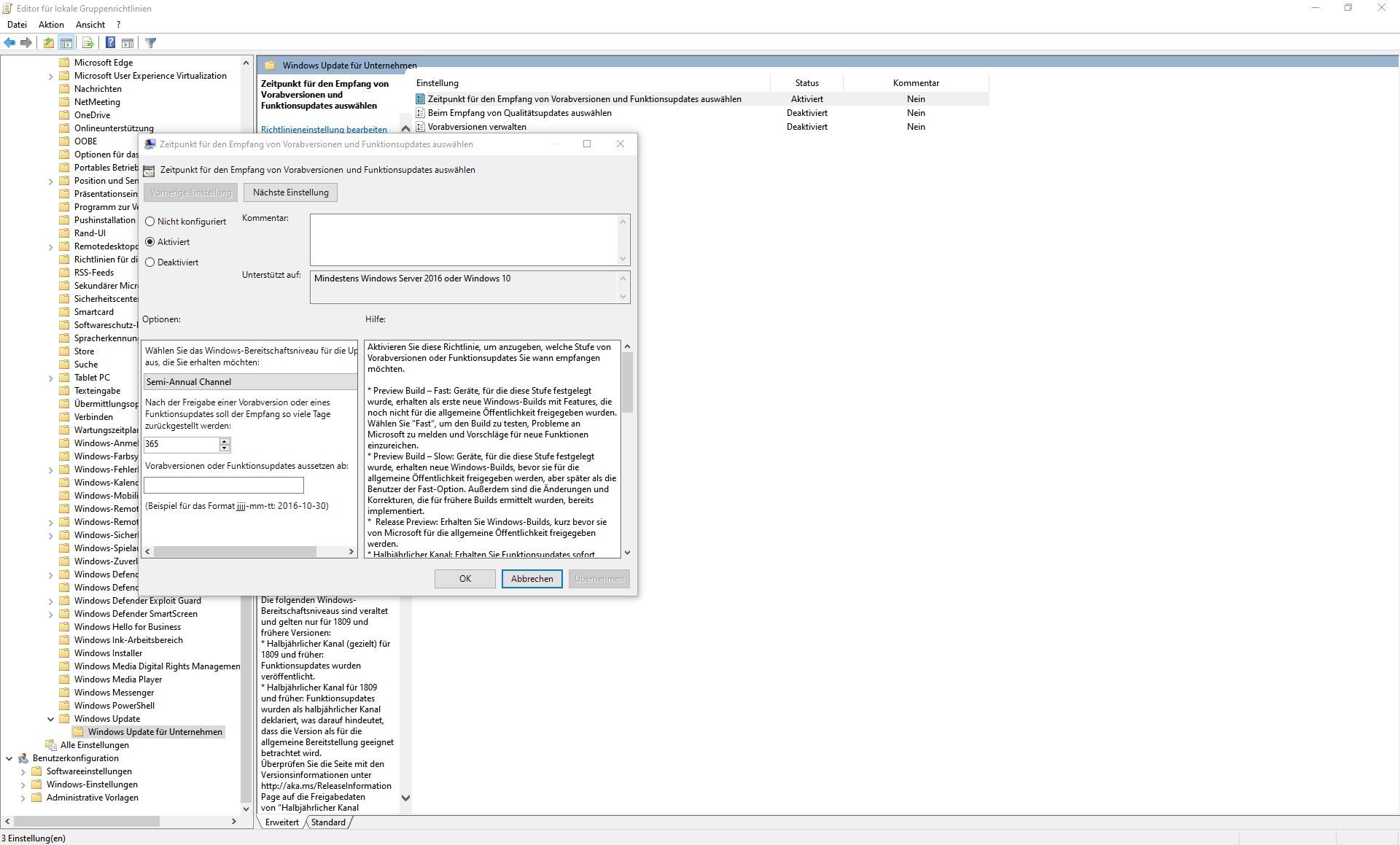Click the Windows Messenger folder icon
Screen dimensions: 1400x845
click(64, 693)
